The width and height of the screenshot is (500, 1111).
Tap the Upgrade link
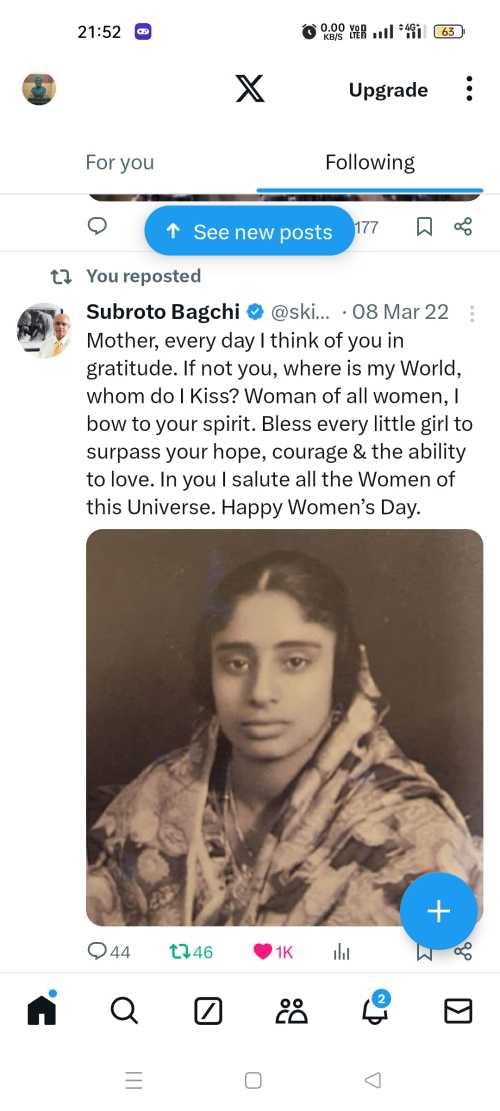click(388, 90)
